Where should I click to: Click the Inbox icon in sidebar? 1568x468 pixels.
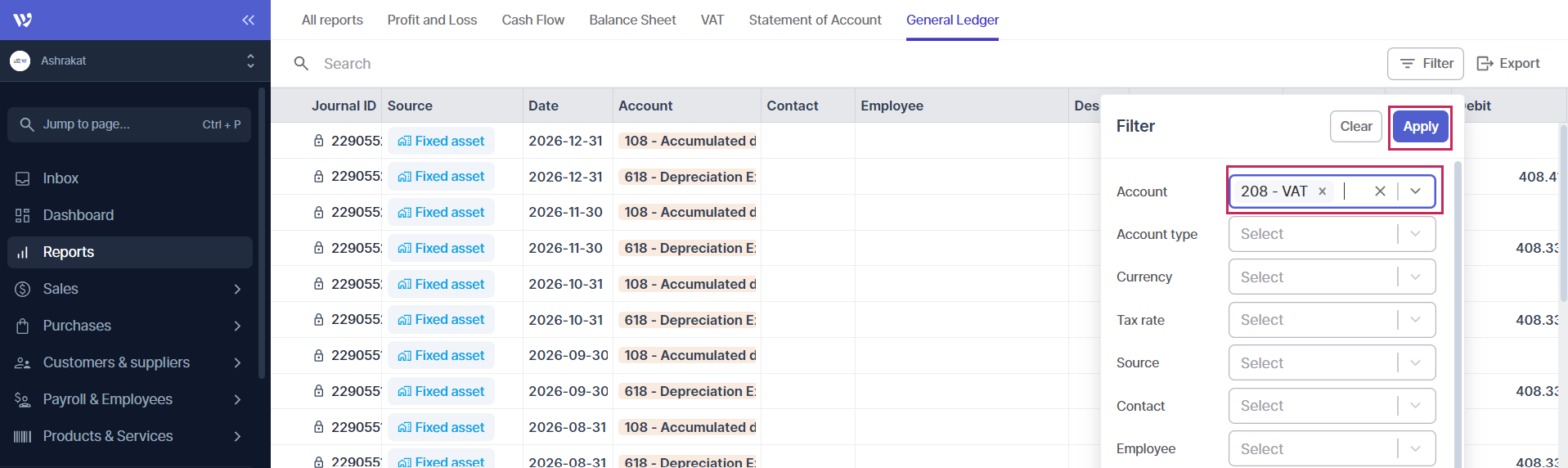click(23, 178)
